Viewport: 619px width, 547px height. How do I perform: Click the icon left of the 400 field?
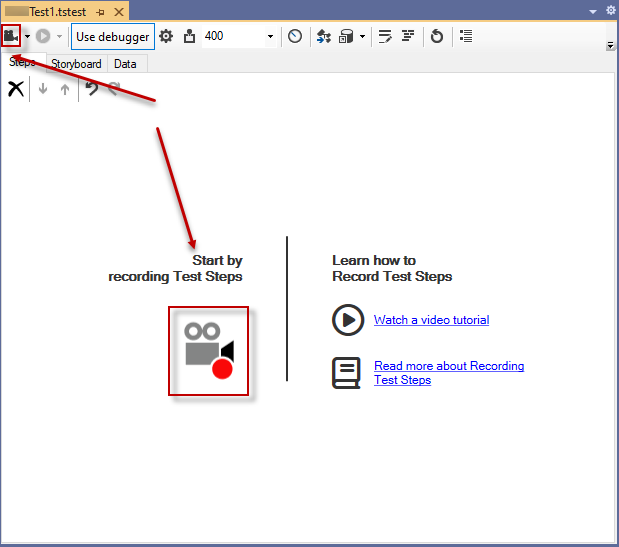pos(189,36)
